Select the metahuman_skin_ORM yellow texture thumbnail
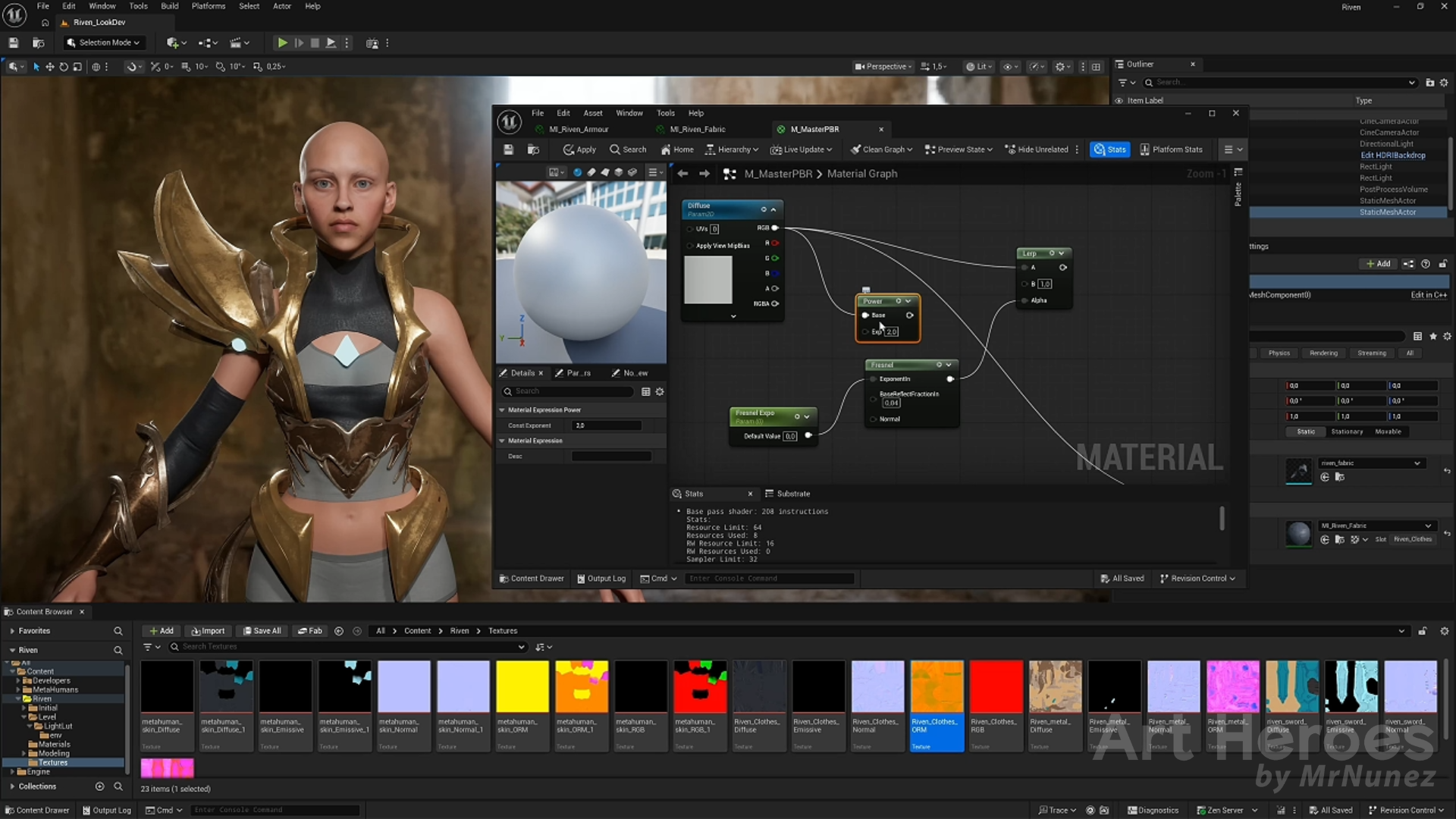This screenshot has width=1456, height=819. 522,686
